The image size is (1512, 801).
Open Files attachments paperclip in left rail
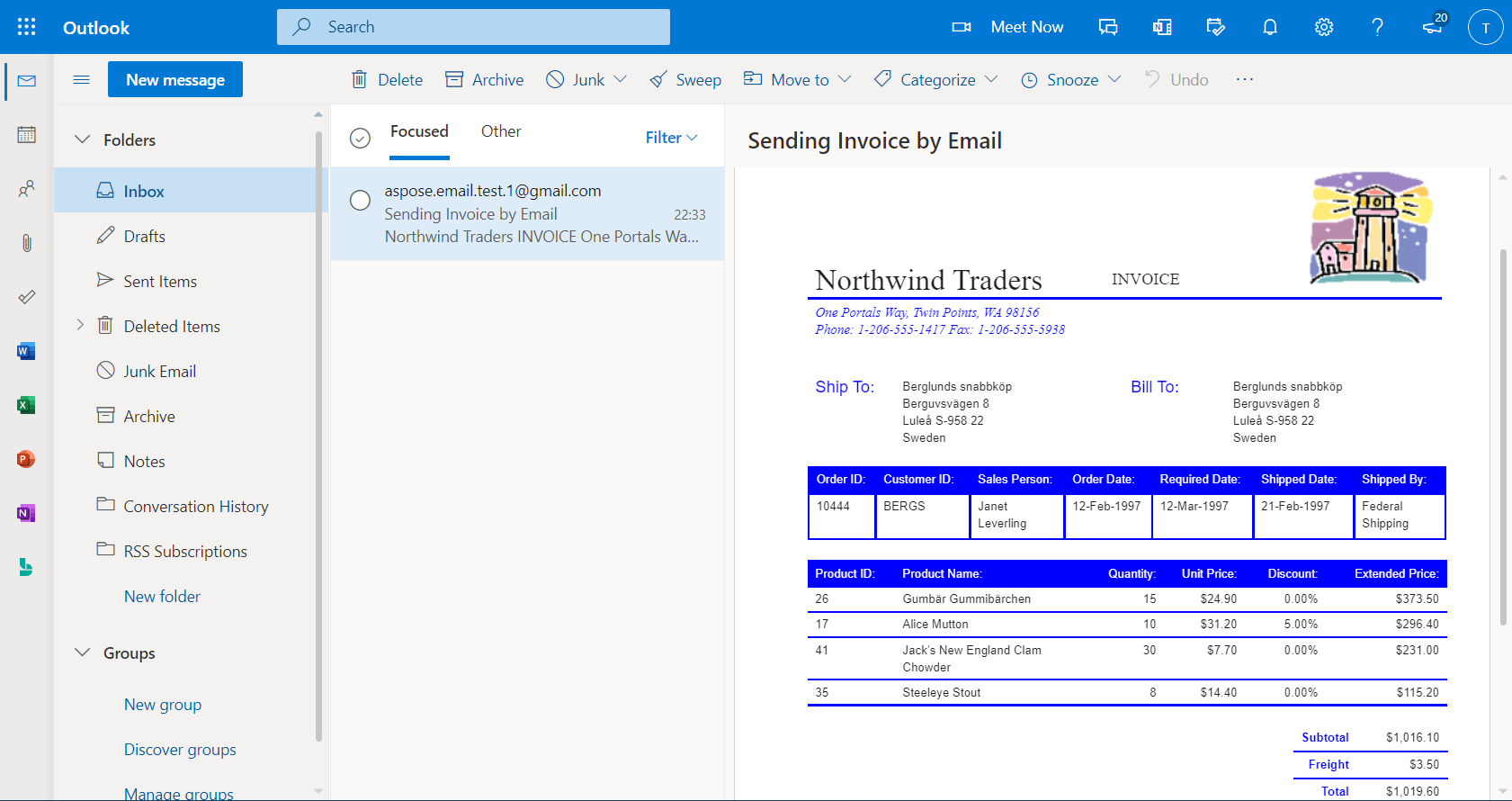(x=27, y=243)
